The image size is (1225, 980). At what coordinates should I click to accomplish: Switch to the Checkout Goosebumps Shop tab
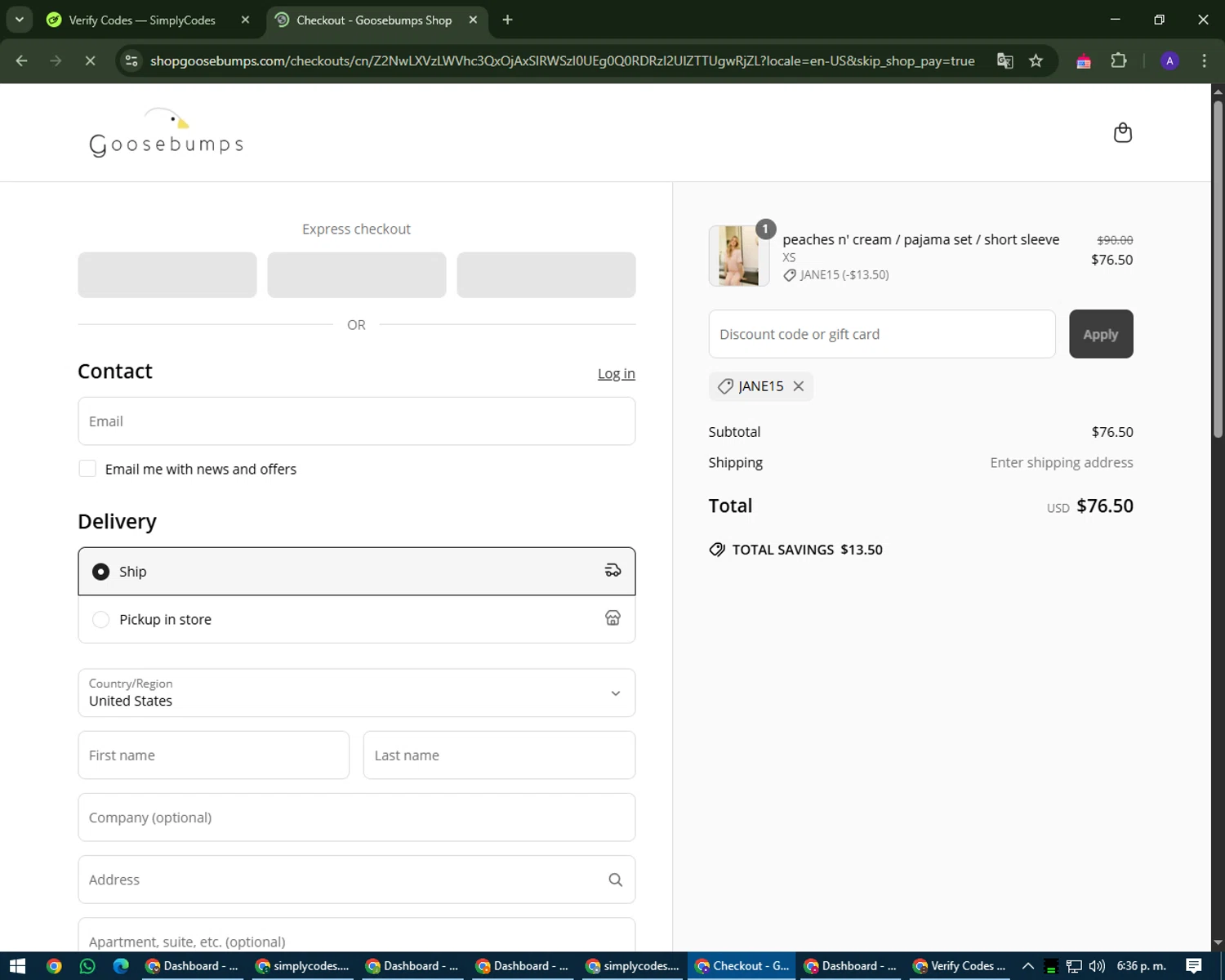tap(376, 20)
